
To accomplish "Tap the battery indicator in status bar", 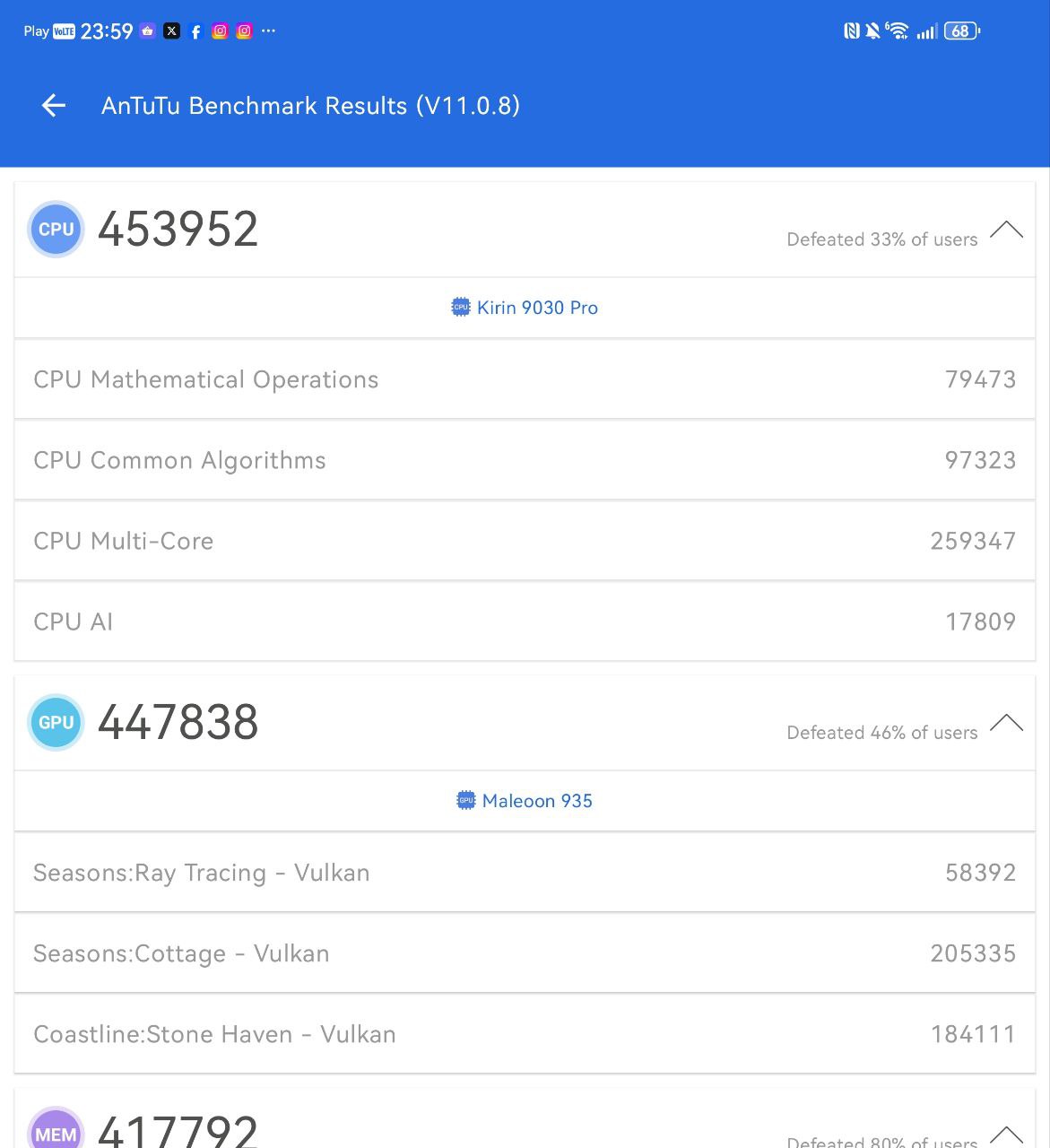I will coord(962,31).
